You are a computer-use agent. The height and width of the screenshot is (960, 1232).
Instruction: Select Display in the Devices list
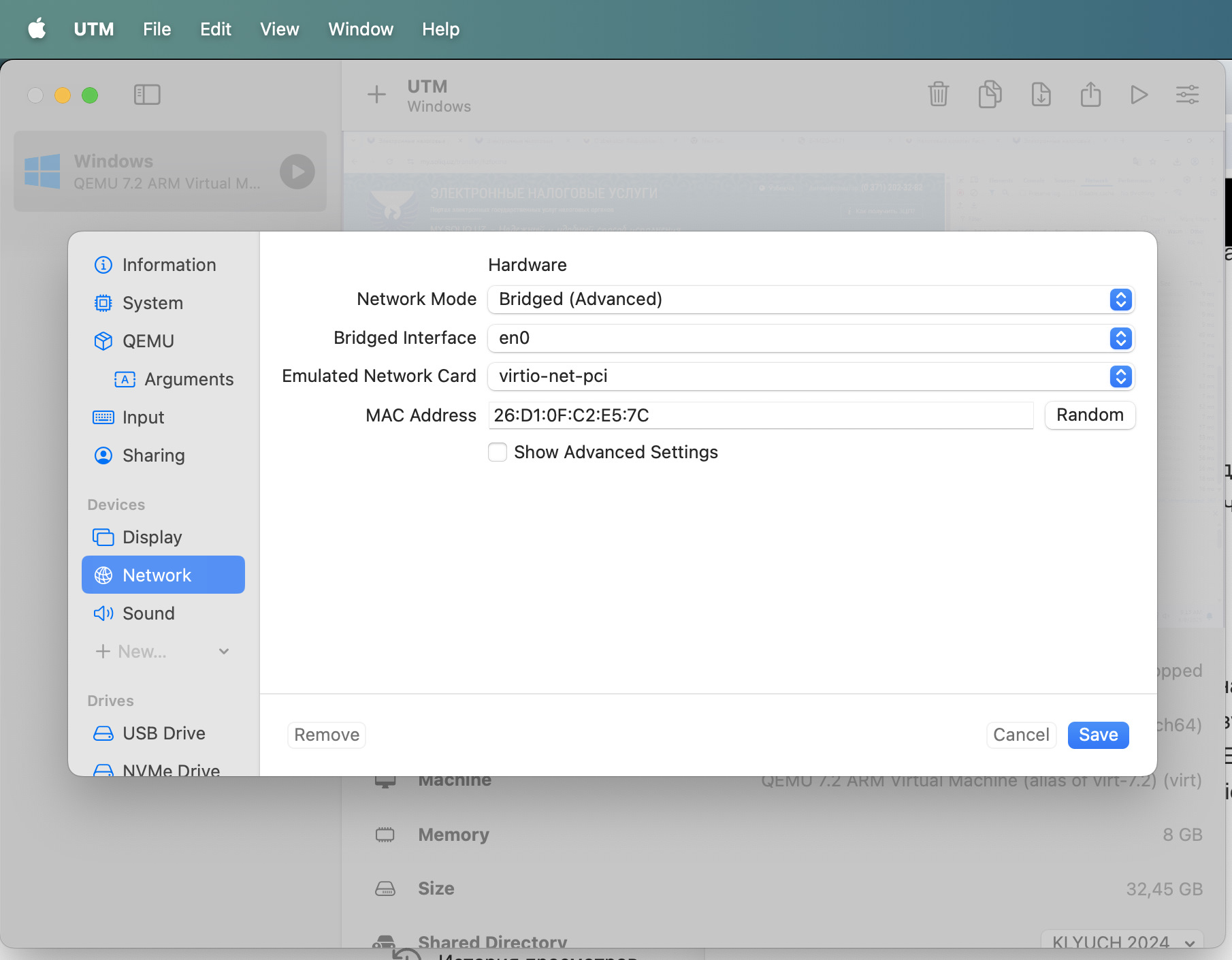pyautogui.click(x=152, y=537)
